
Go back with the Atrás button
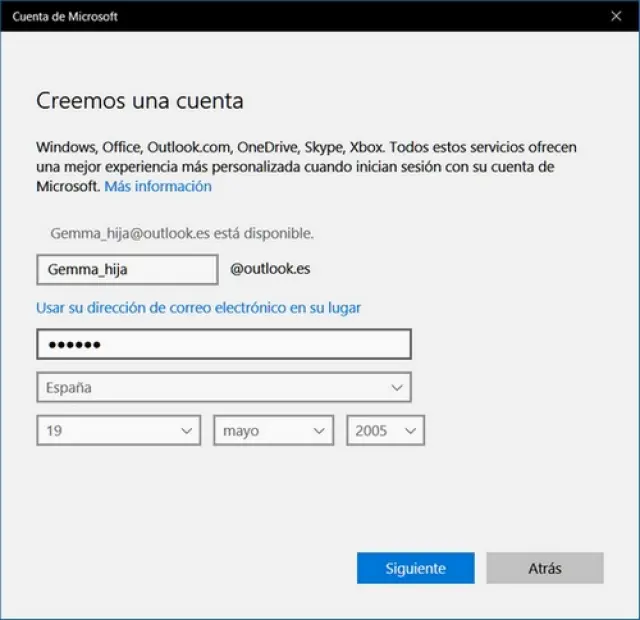pyautogui.click(x=545, y=568)
